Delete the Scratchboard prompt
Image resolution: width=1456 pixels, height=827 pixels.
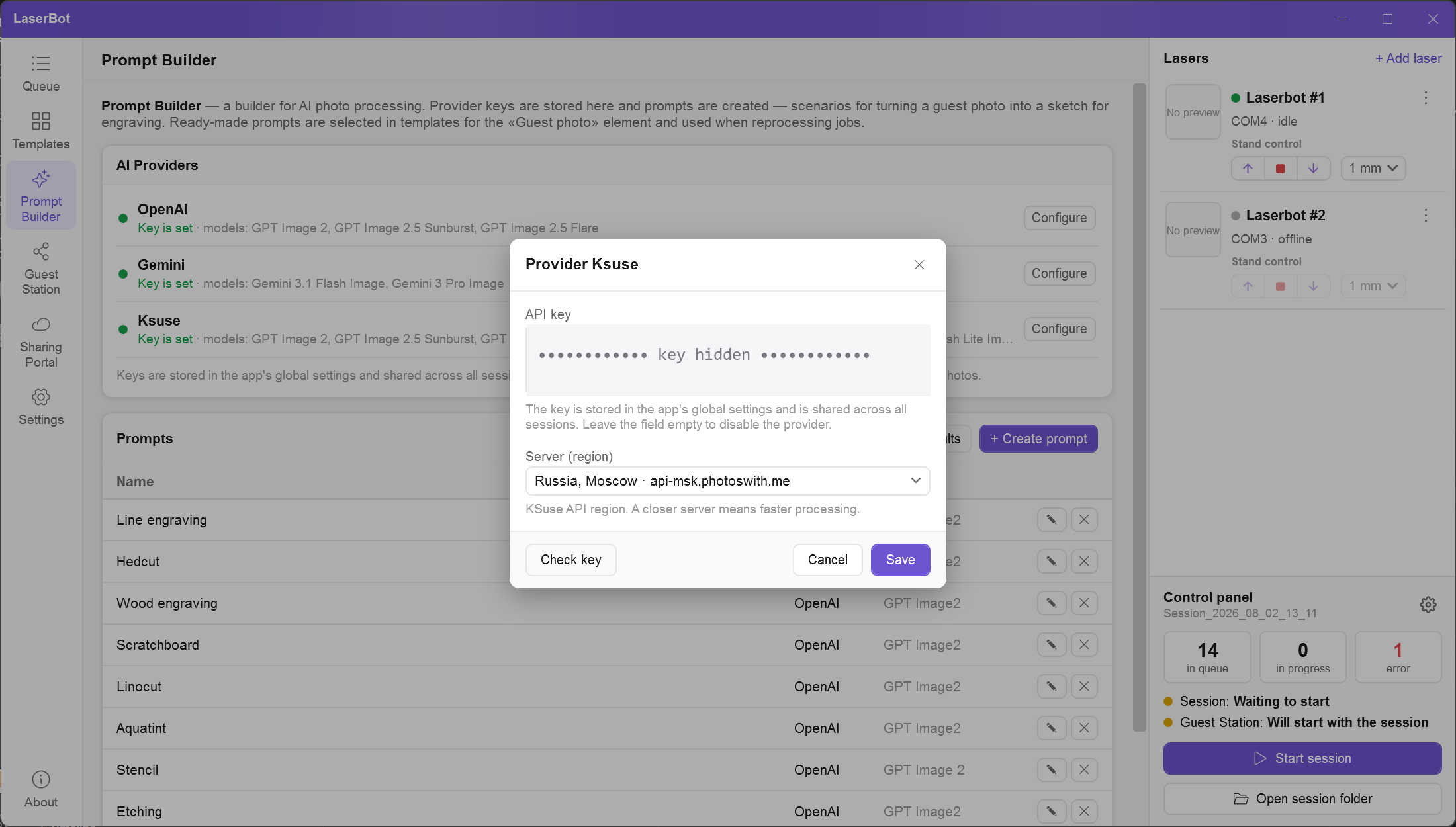1084,645
